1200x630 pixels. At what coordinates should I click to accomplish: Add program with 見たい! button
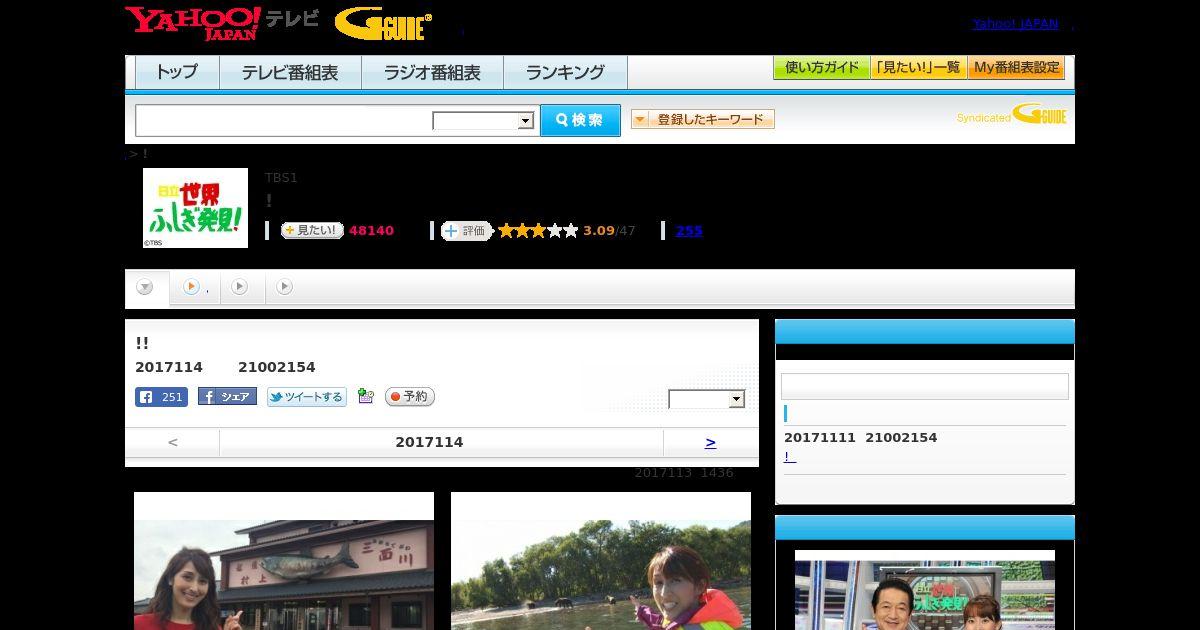pyautogui.click(x=312, y=230)
